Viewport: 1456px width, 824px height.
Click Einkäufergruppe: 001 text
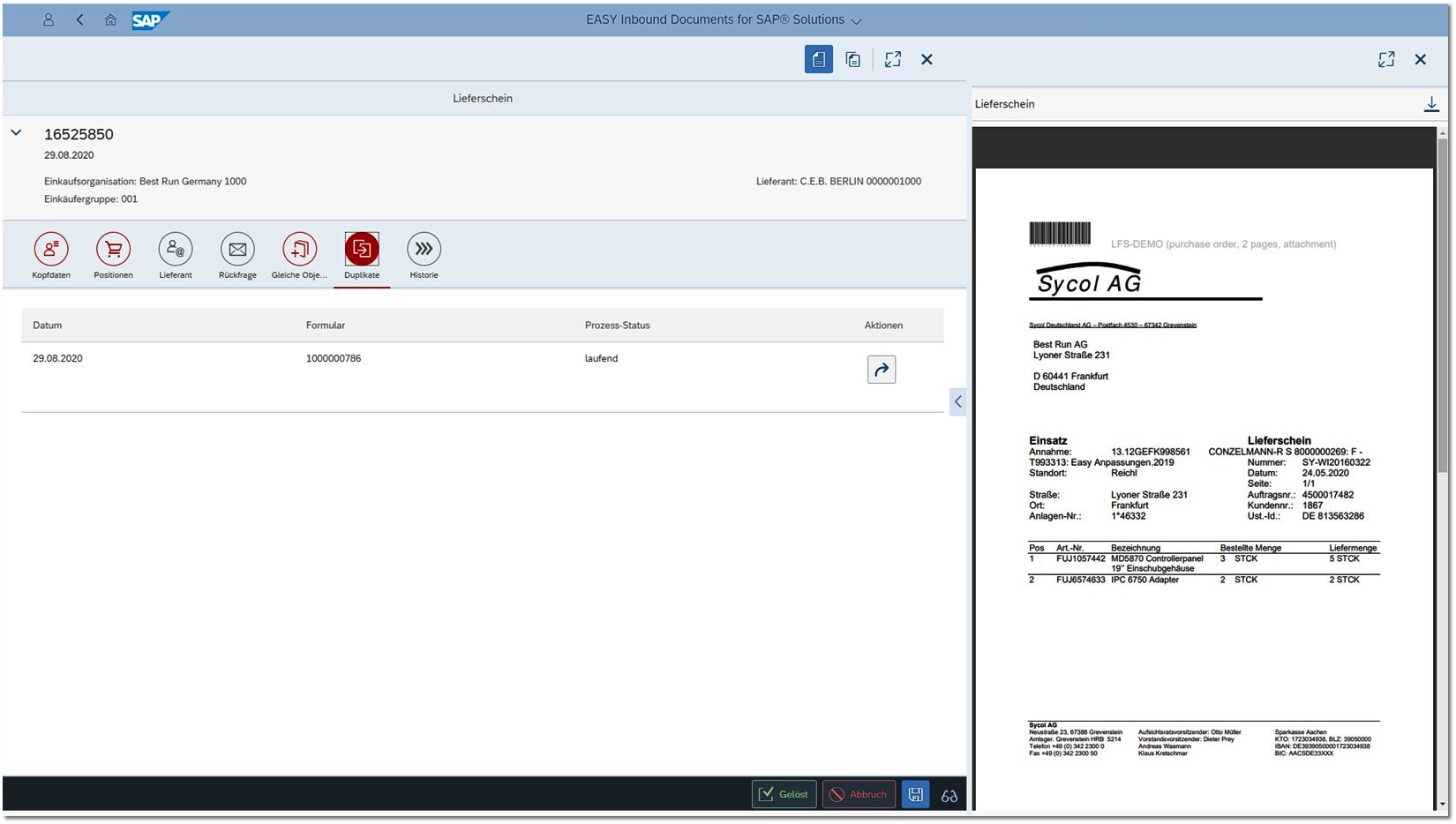click(x=91, y=199)
